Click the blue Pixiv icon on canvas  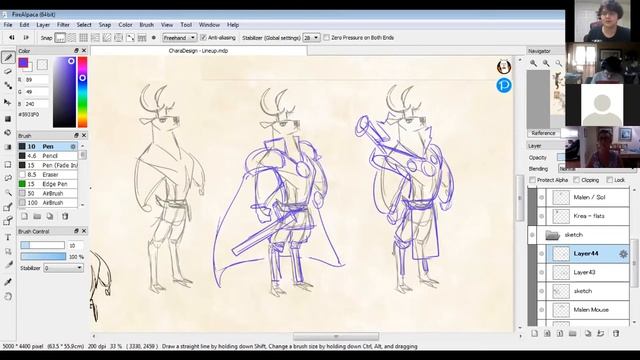[504, 85]
